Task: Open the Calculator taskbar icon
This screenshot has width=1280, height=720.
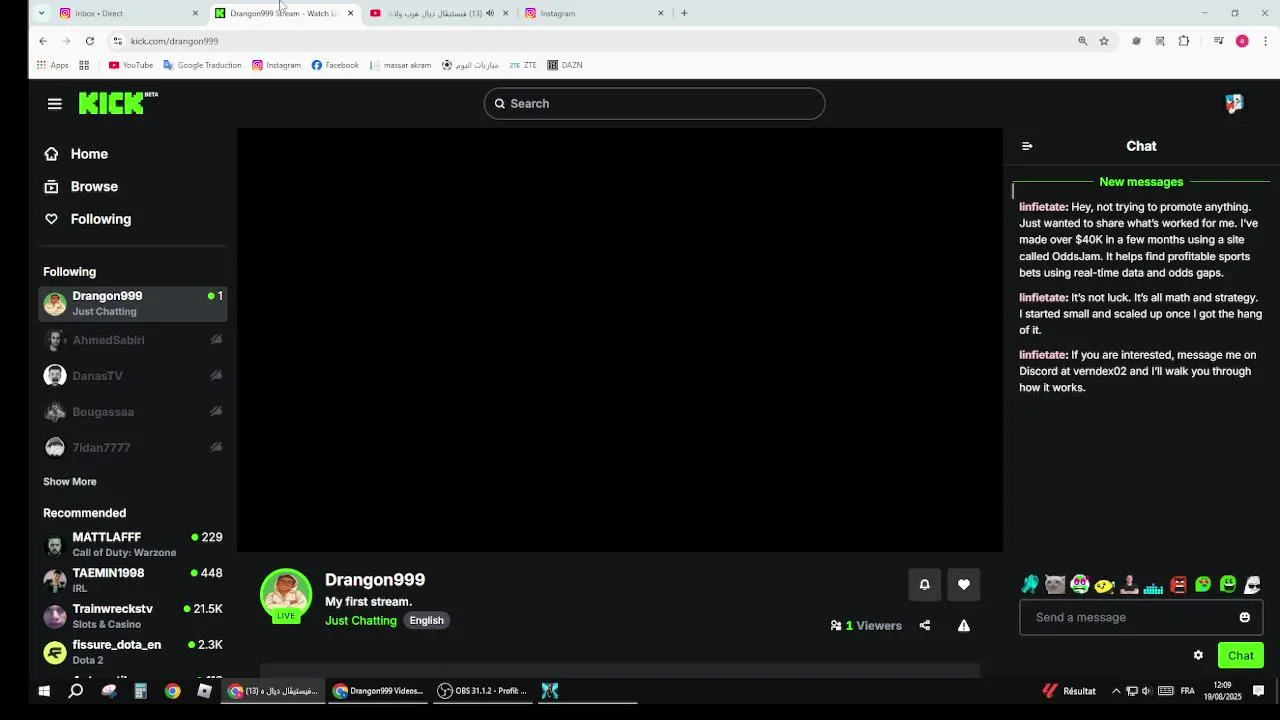Action: coord(141,691)
